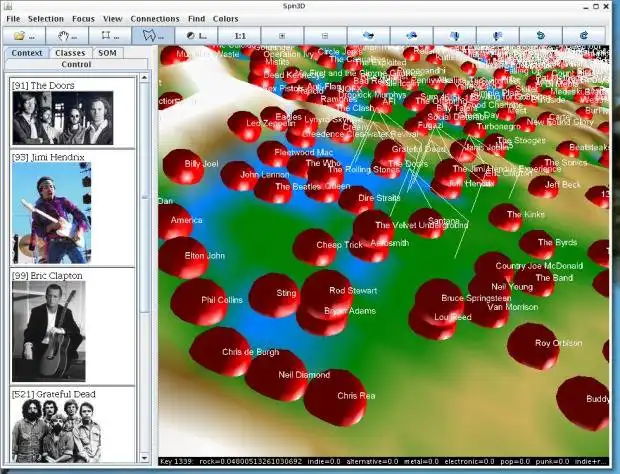620x474 pixels.
Task: Click the blue left-pointing arrow view button
Action: coord(411,36)
